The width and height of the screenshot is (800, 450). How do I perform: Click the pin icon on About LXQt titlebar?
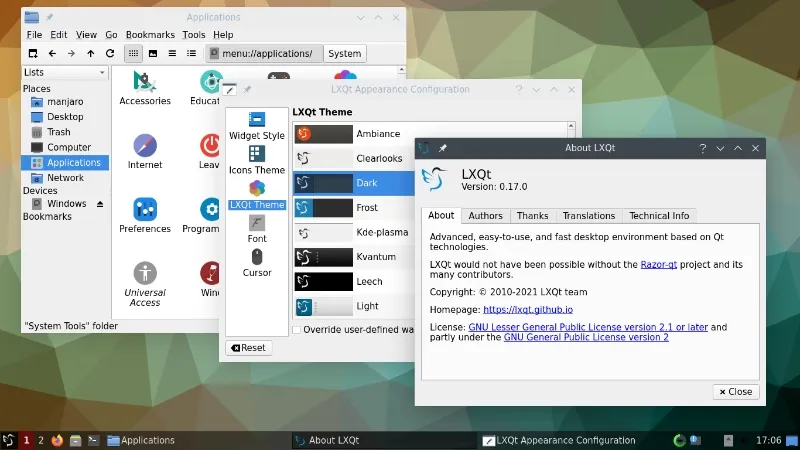442,148
